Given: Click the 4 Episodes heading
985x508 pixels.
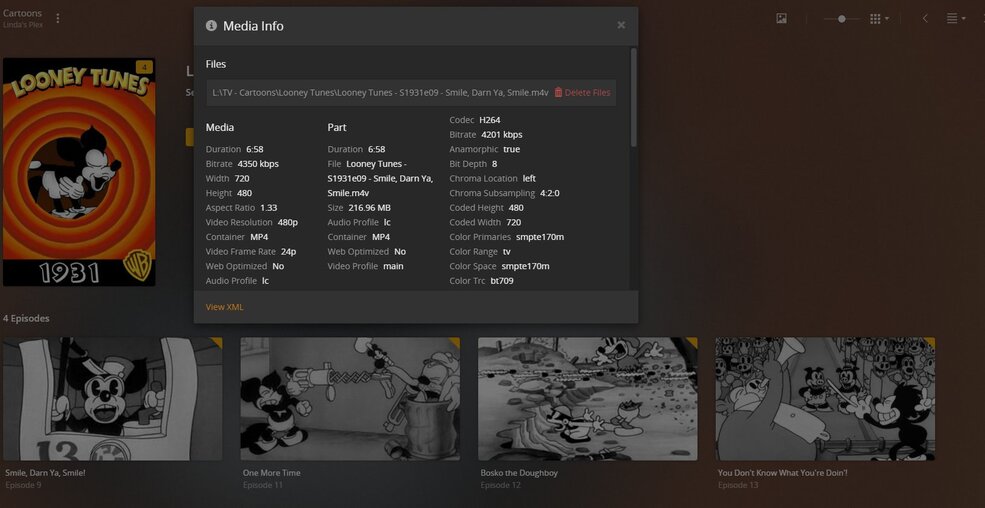Looking at the screenshot, I should point(26,318).
